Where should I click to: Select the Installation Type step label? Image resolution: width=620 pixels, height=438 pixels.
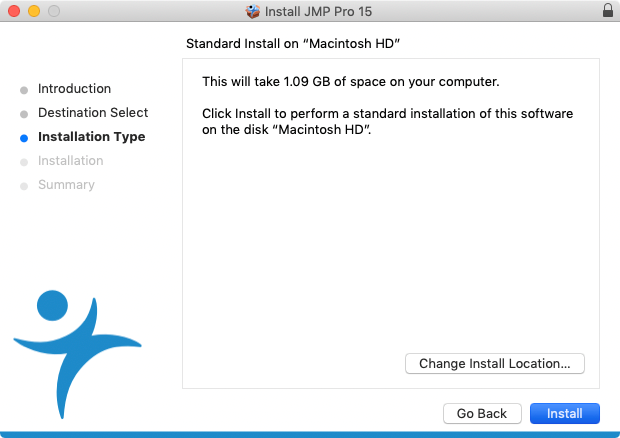pyautogui.click(x=92, y=137)
